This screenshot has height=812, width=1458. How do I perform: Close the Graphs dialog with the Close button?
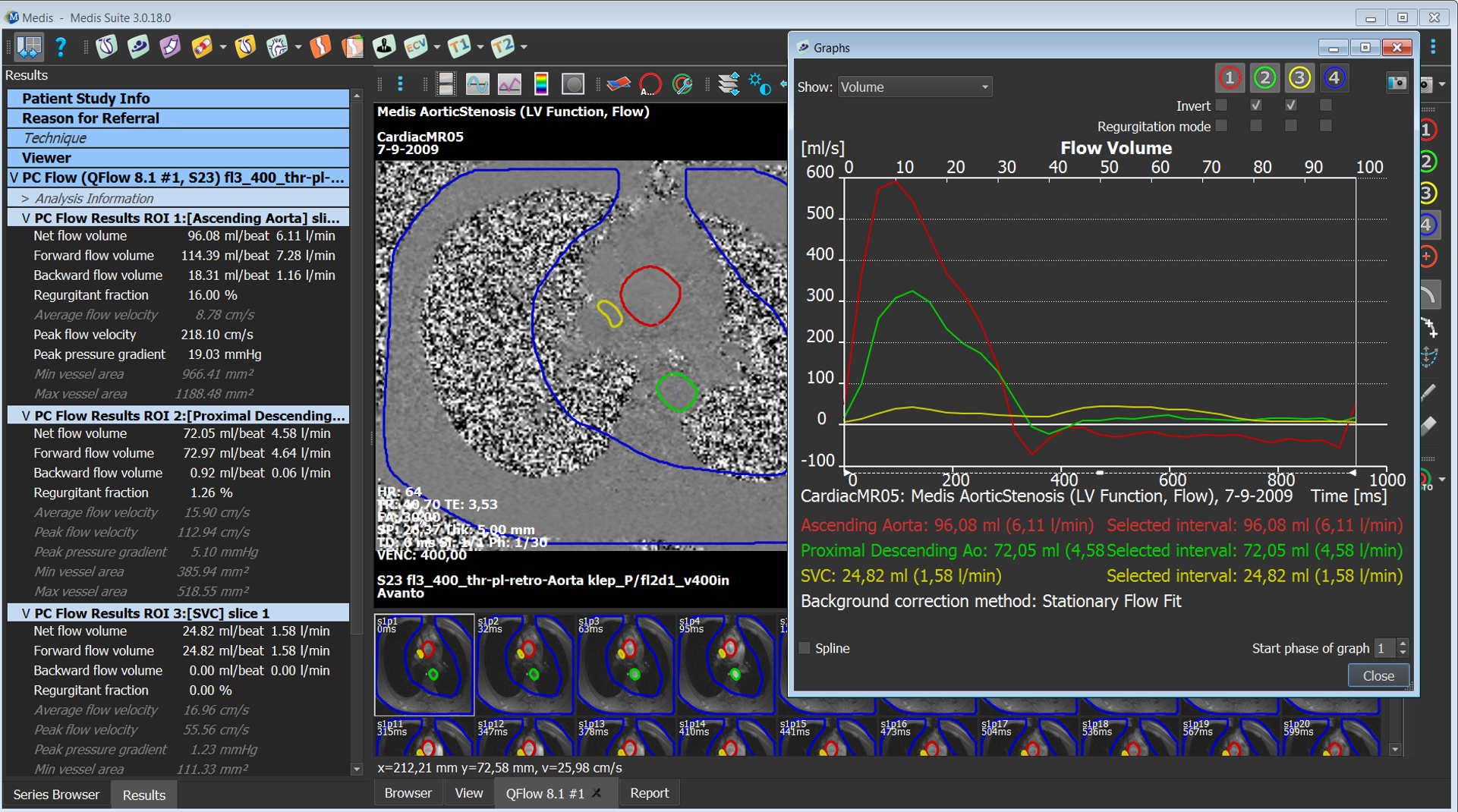[x=1378, y=675]
